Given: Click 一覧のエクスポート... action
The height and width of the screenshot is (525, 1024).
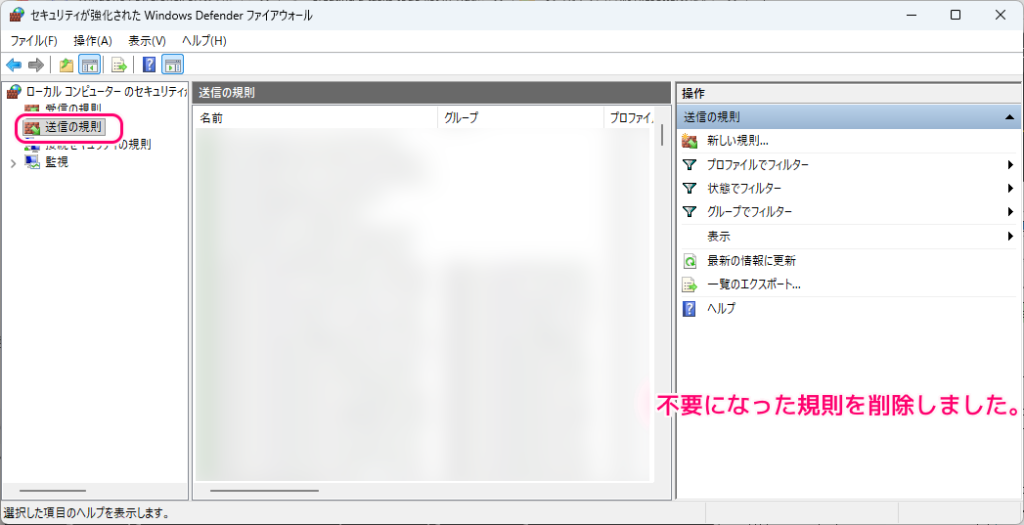Looking at the screenshot, I should coord(754,285).
